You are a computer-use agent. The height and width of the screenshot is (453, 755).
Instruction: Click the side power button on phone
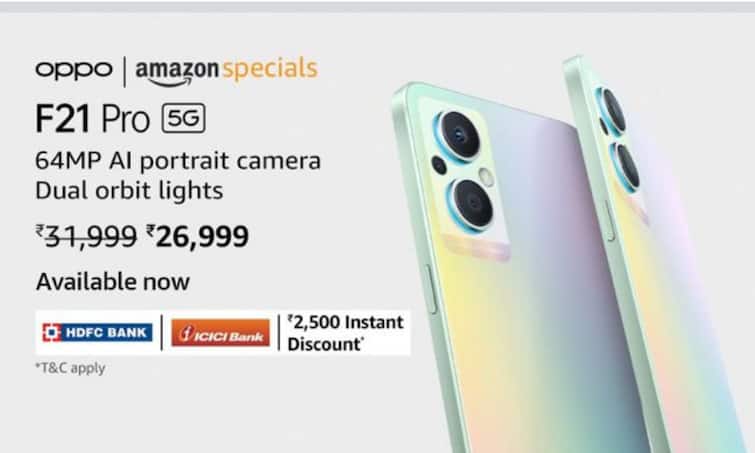pos(431,289)
